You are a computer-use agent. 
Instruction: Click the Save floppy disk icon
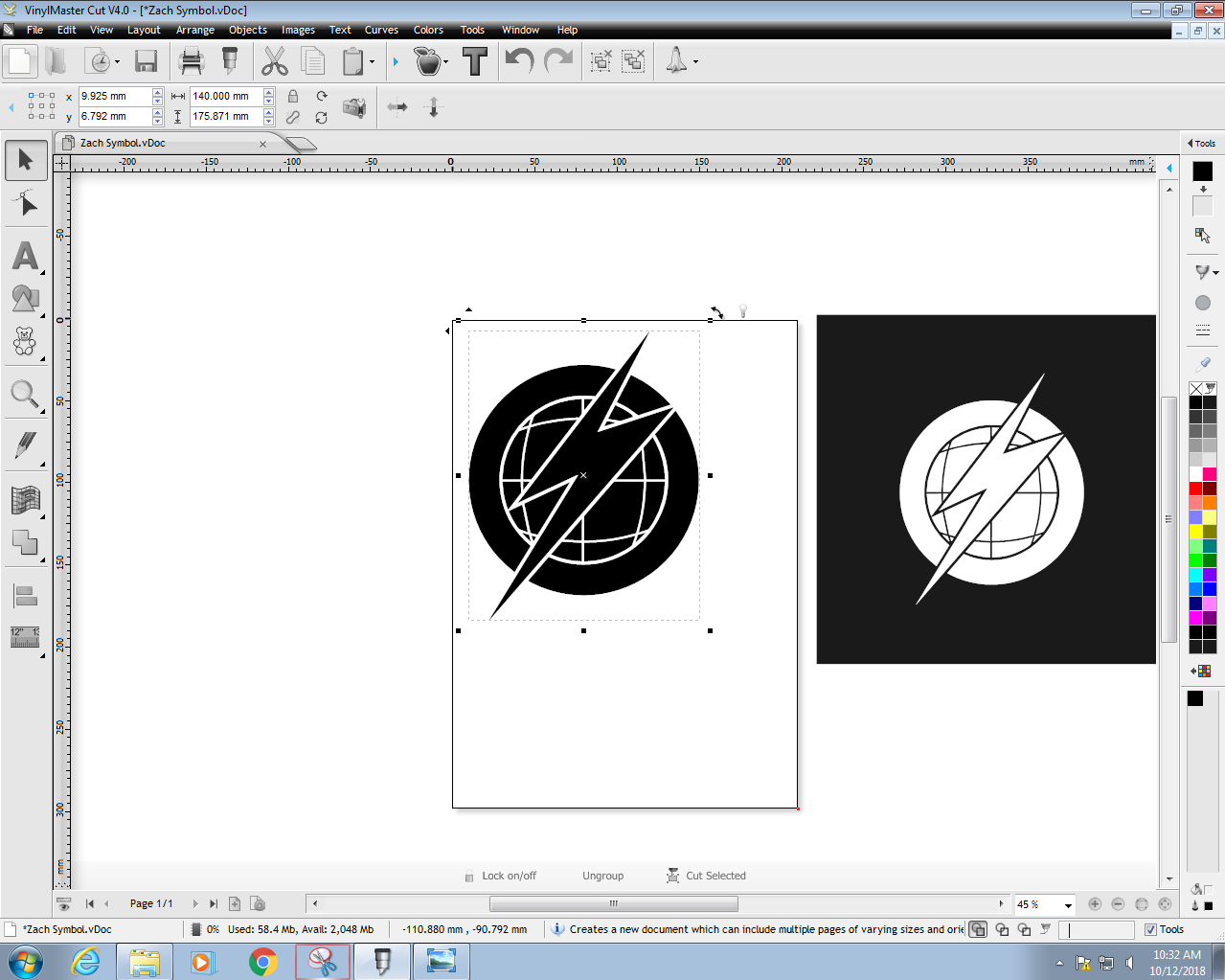pyautogui.click(x=146, y=62)
